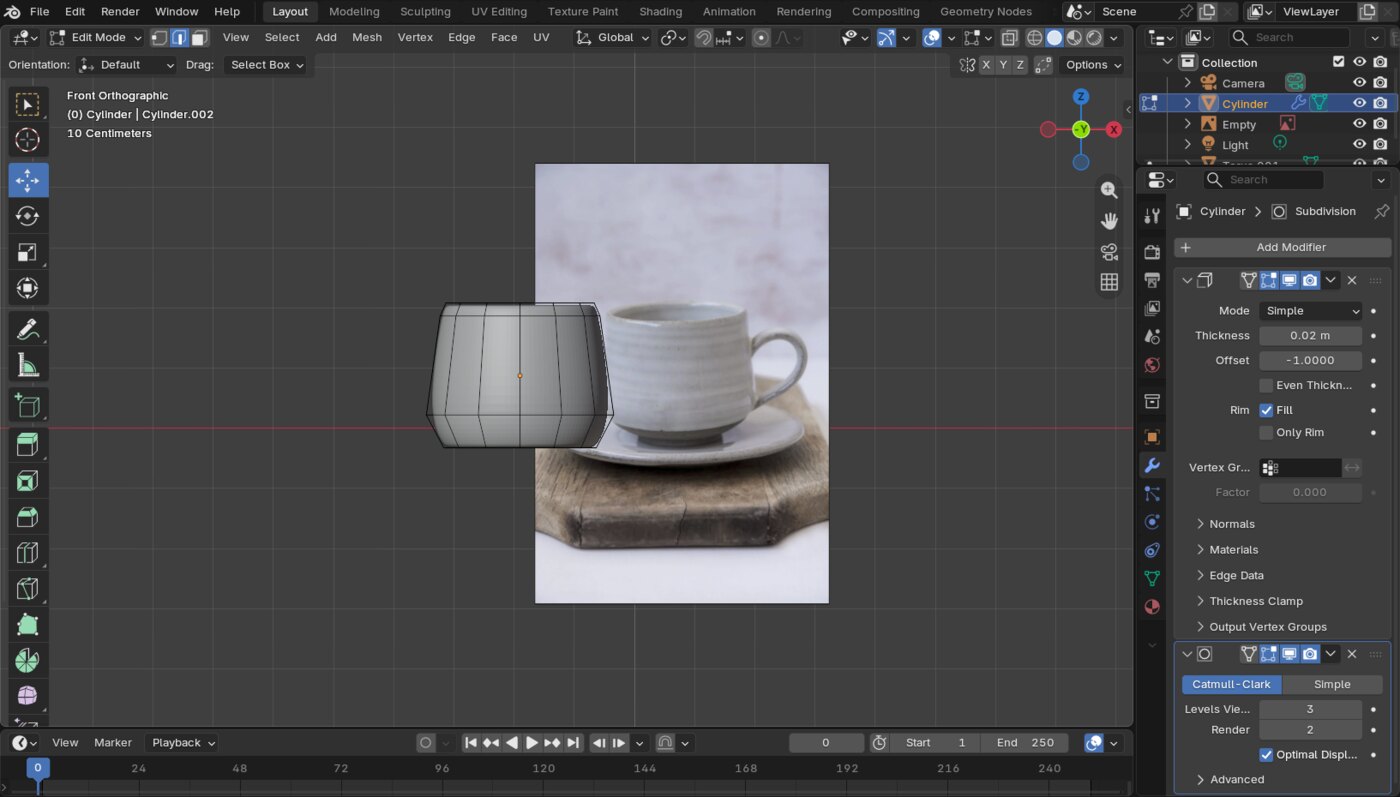Enable the Even Thickness checkbox
This screenshot has width=1400, height=797.
pos(1266,385)
